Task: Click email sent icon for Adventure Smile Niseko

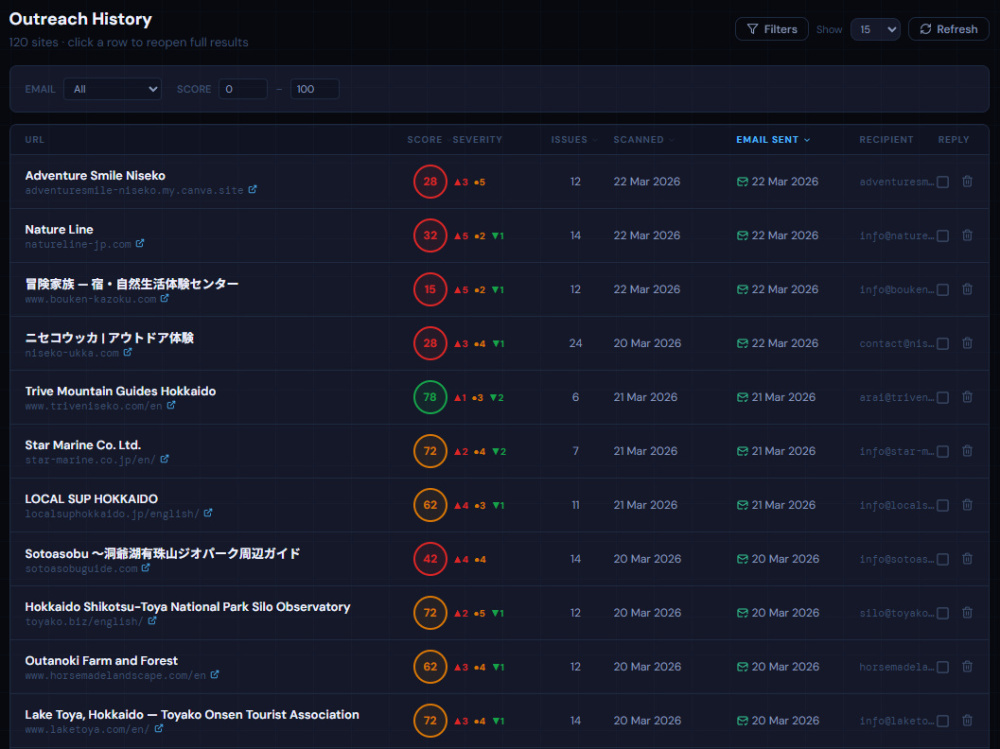Action: click(x=742, y=182)
